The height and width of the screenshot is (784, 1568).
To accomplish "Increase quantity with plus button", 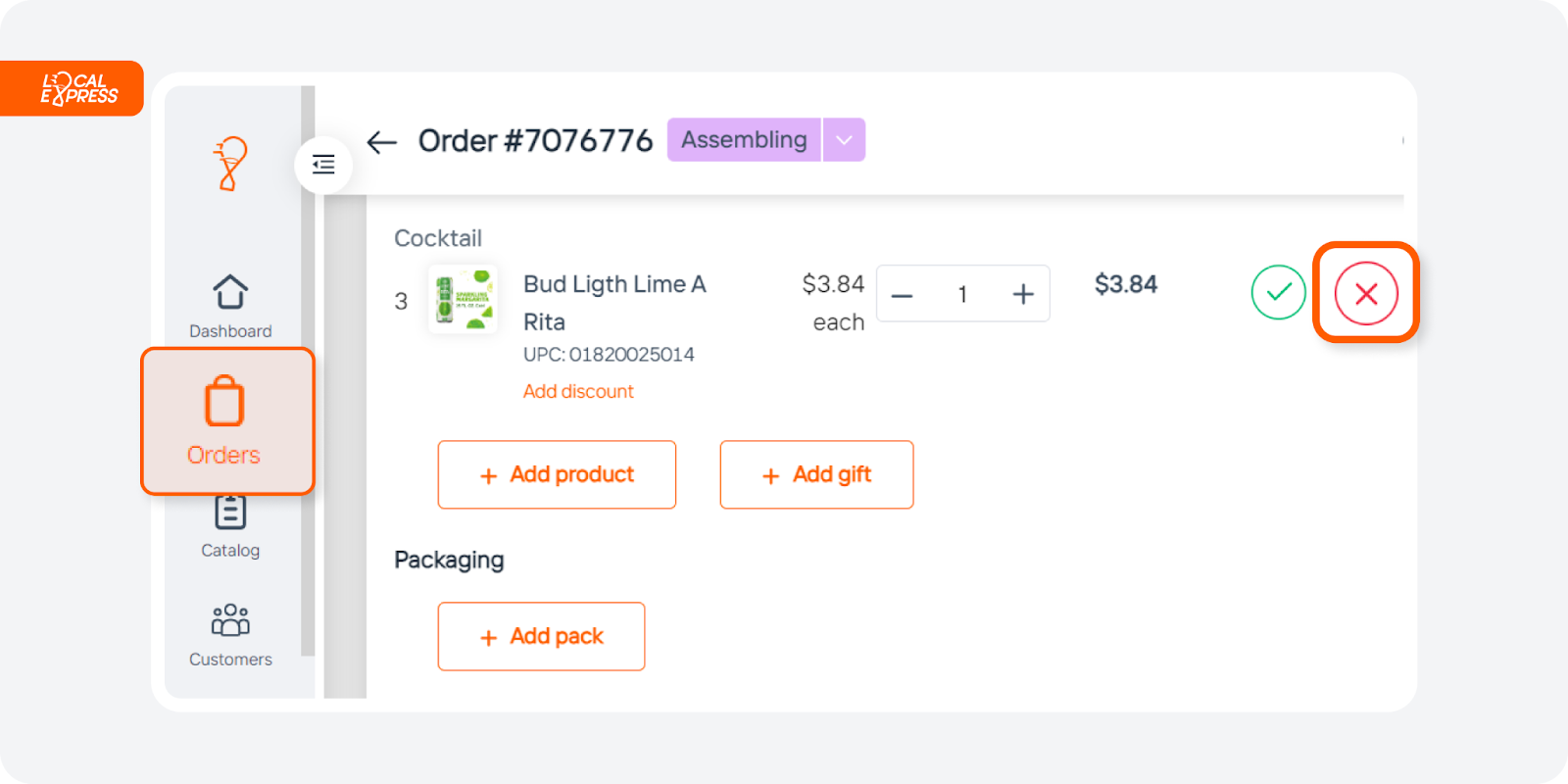I will click(x=1023, y=294).
